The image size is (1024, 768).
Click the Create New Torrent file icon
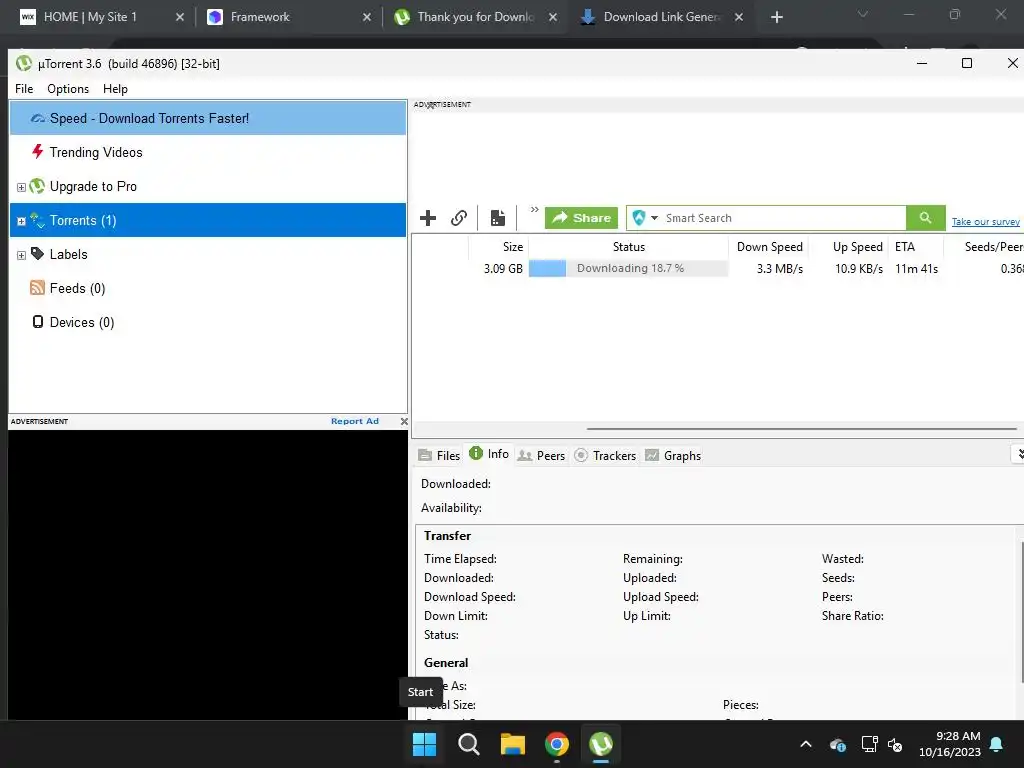pyautogui.click(x=498, y=217)
